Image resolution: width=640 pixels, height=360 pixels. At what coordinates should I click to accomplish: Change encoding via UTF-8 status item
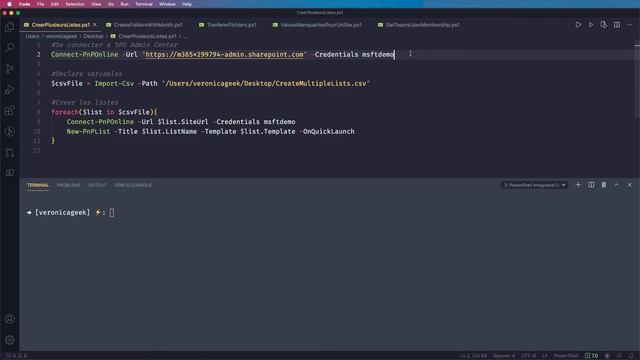click(x=528, y=356)
